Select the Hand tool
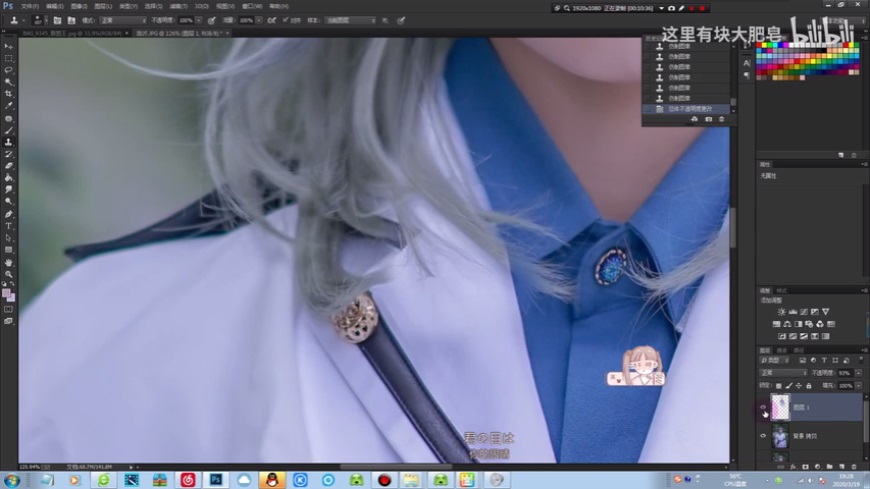 8,263
